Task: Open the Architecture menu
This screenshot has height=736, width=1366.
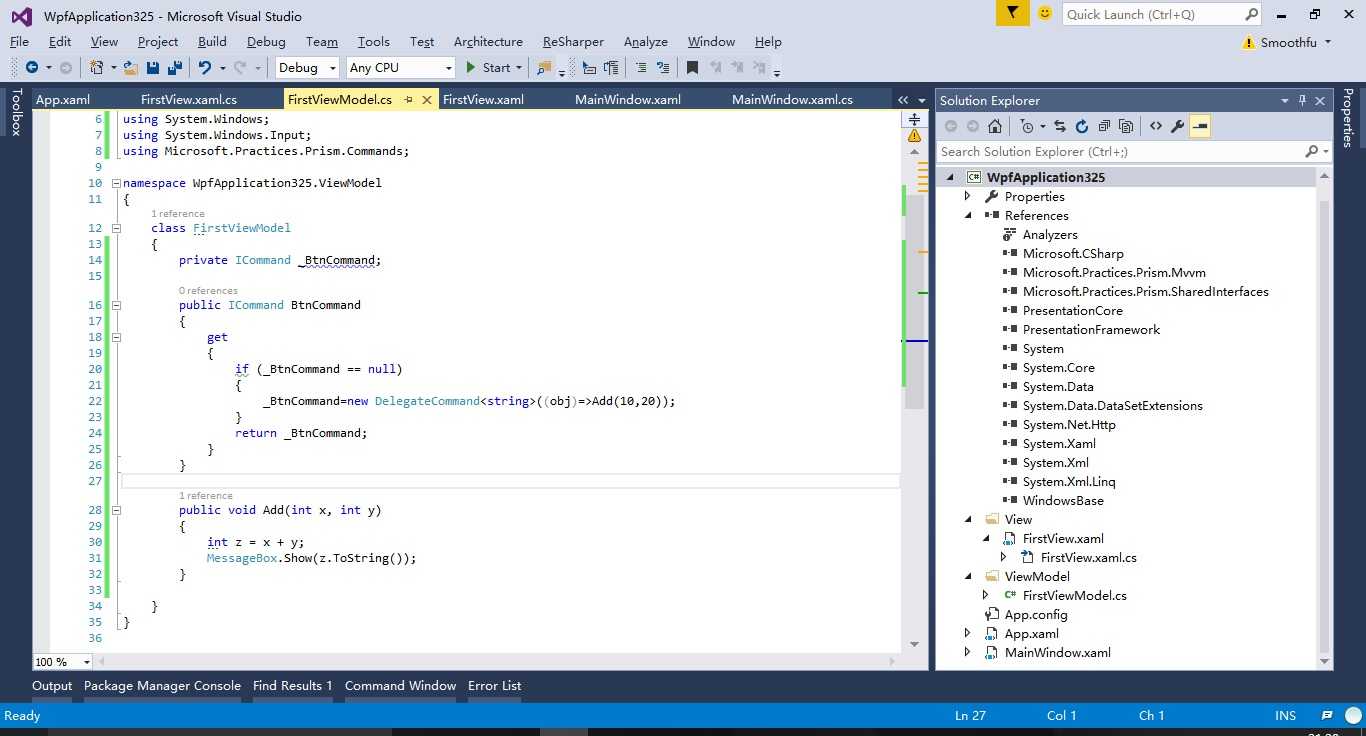Action: 488,42
